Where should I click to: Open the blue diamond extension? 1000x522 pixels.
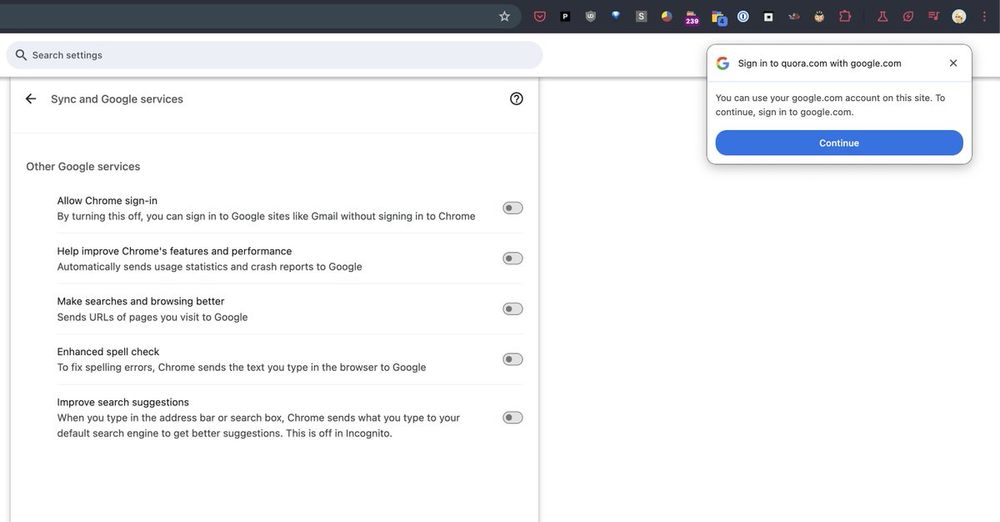615,16
